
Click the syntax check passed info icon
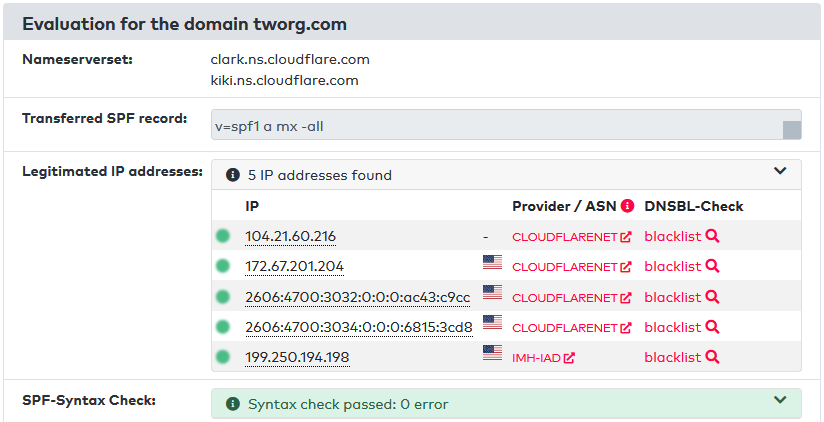pyautogui.click(x=233, y=404)
